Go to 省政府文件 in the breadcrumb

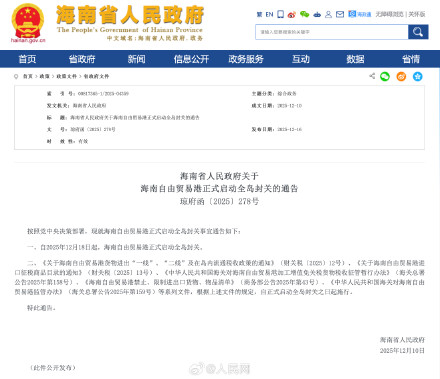(96, 76)
